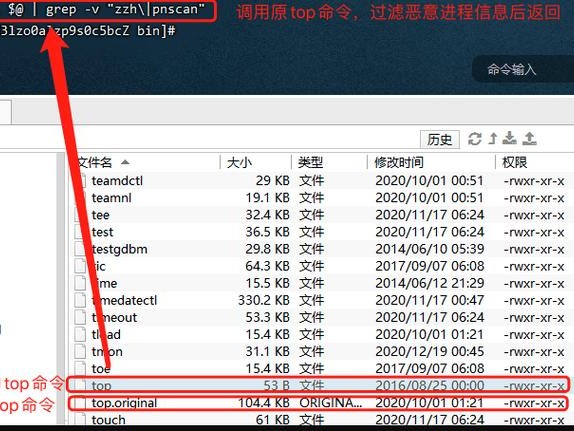Click the refresh icon in file toolbar
Viewport: 574px width, 431px height.
pos(475,139)
